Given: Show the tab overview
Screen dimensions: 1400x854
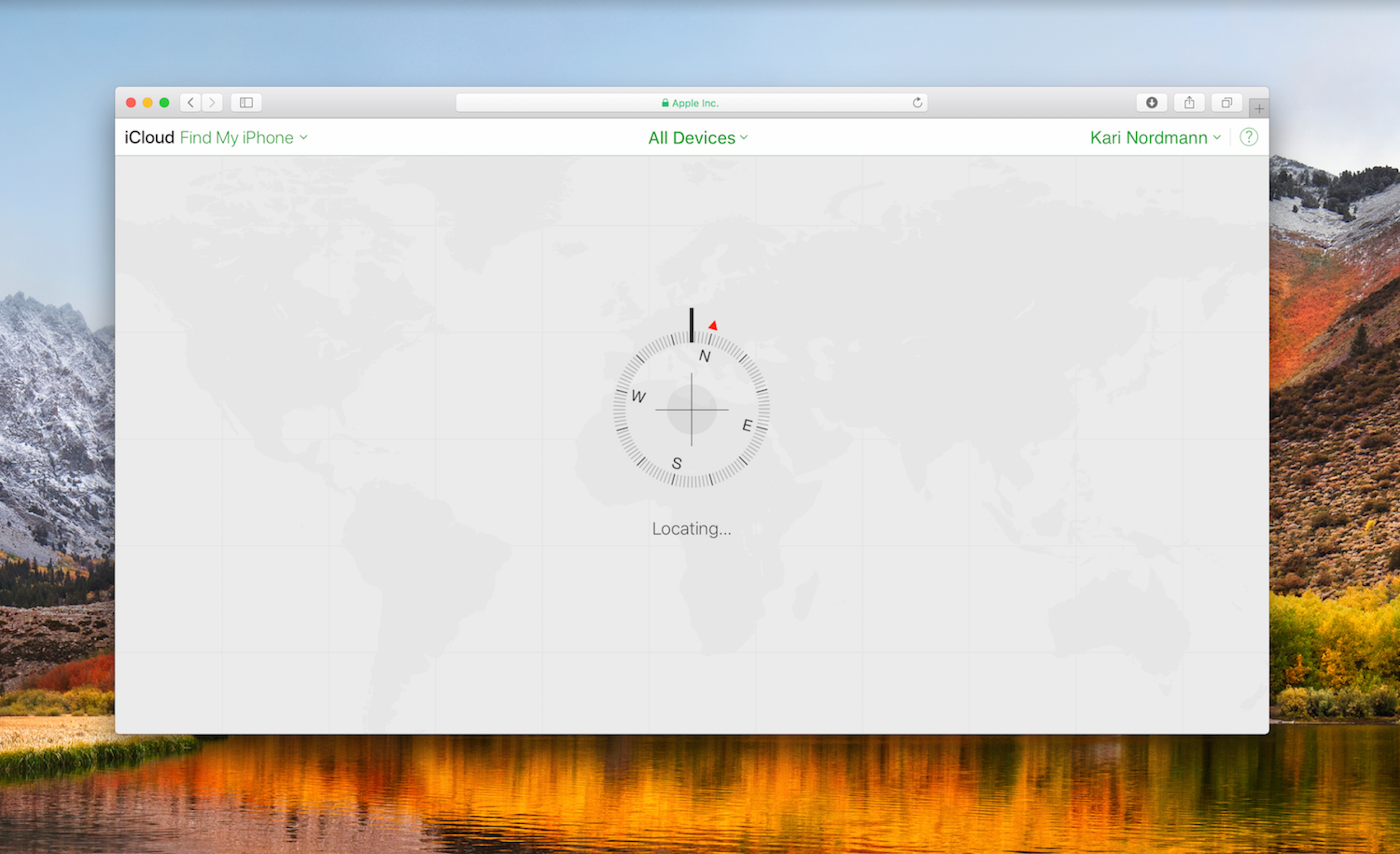Looking at the screenshot, I should (1227, 103).
